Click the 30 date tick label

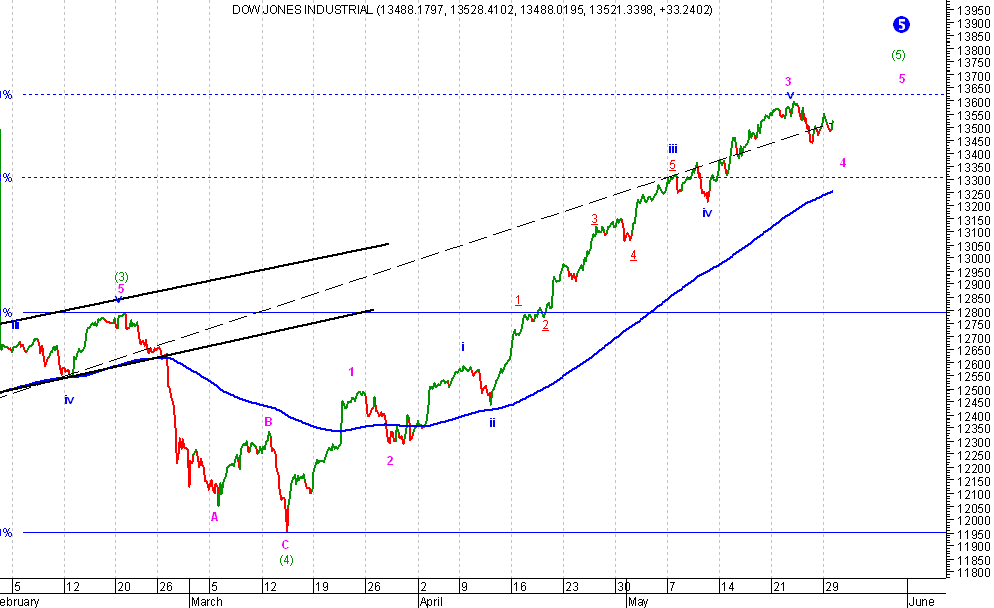(x=624, y=586)
